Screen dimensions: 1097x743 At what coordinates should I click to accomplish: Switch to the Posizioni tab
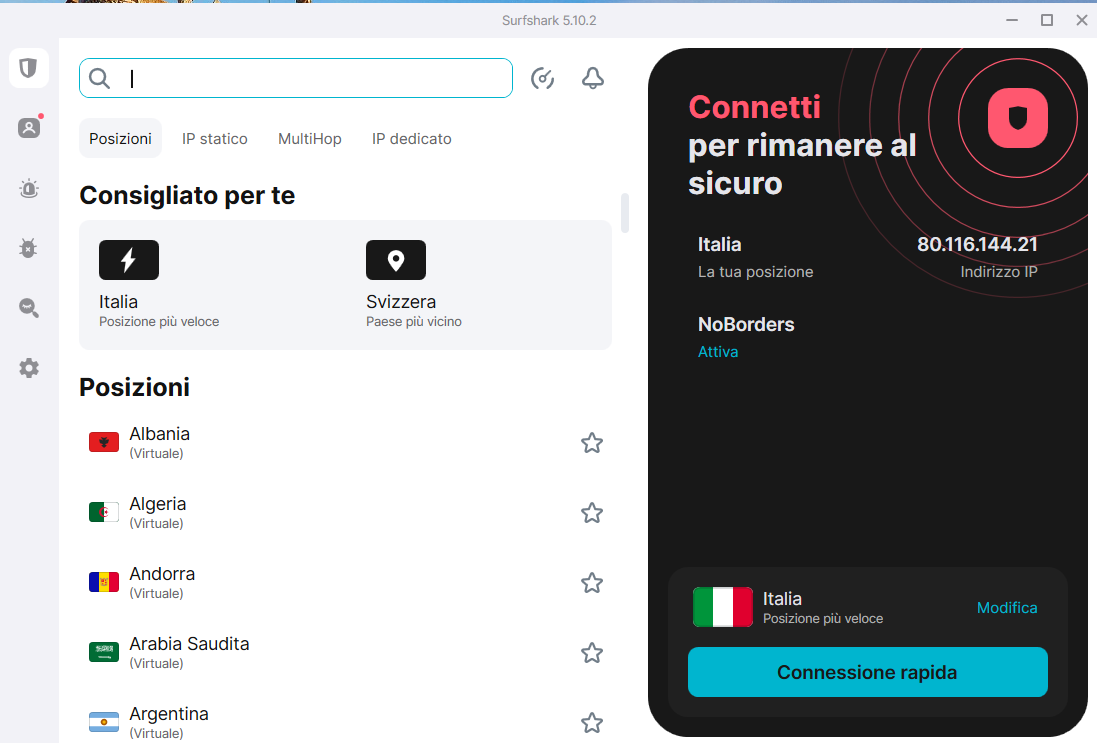pos(120,139)
